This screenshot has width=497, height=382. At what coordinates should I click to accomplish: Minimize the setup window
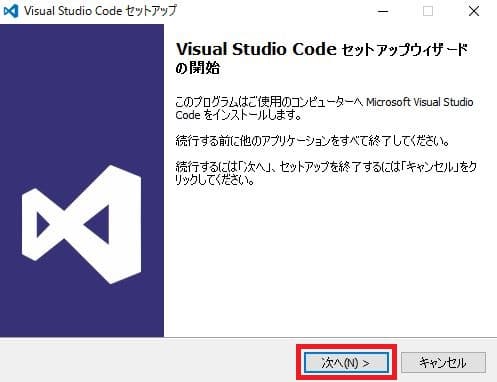coord(383,11)
